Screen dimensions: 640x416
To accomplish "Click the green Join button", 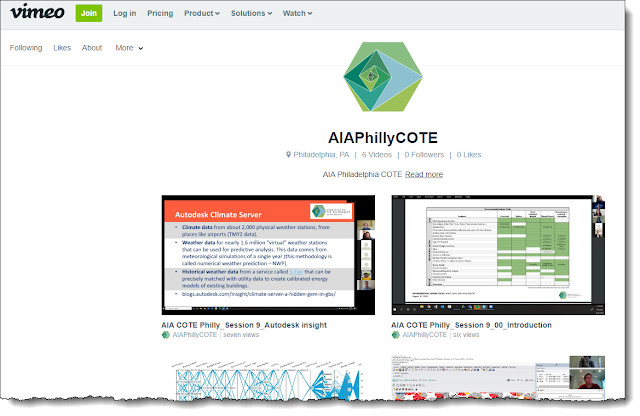I will 89,13.
